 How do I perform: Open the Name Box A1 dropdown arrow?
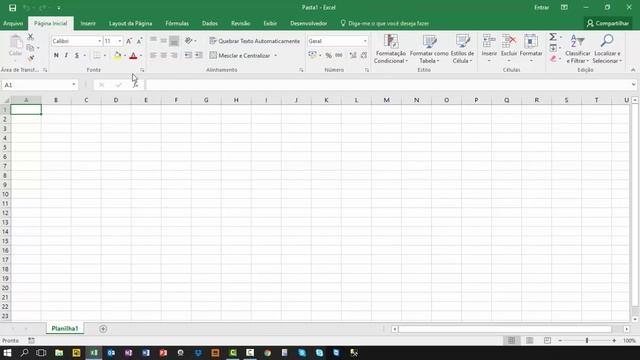point(73,85)
